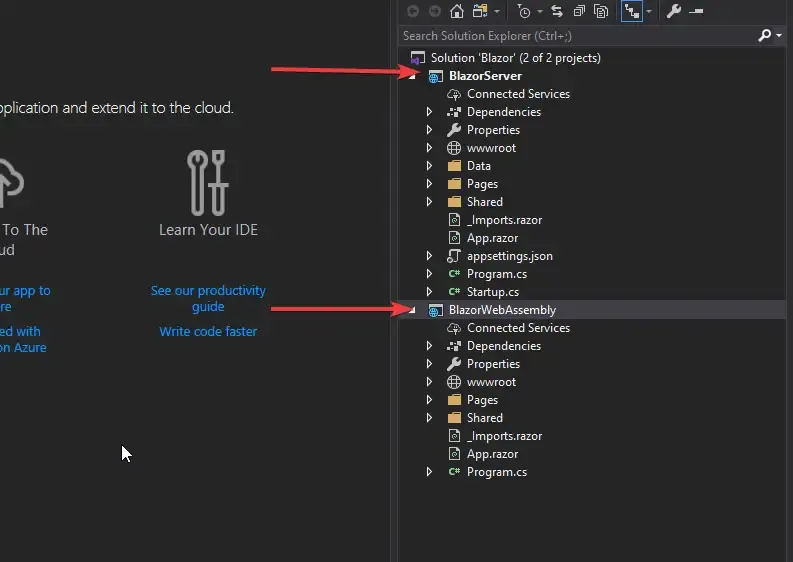Select Connected Services under BlazorWebAssembly
The height and width of the screenshot is (562, 793).
tap(518, 328)
